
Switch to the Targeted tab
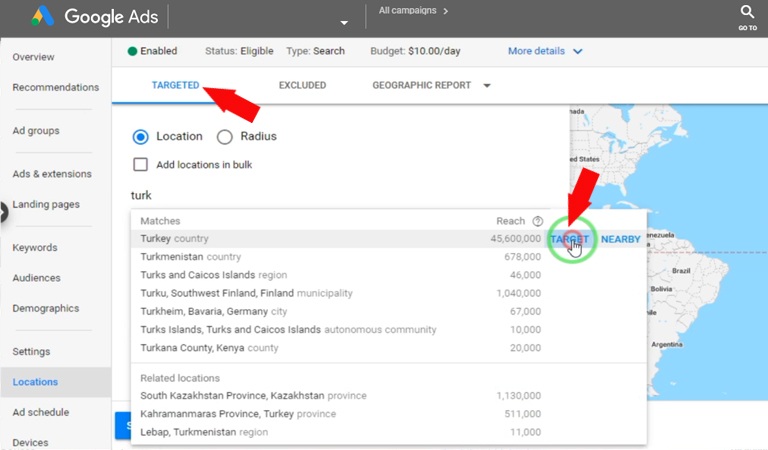point(175,85)
